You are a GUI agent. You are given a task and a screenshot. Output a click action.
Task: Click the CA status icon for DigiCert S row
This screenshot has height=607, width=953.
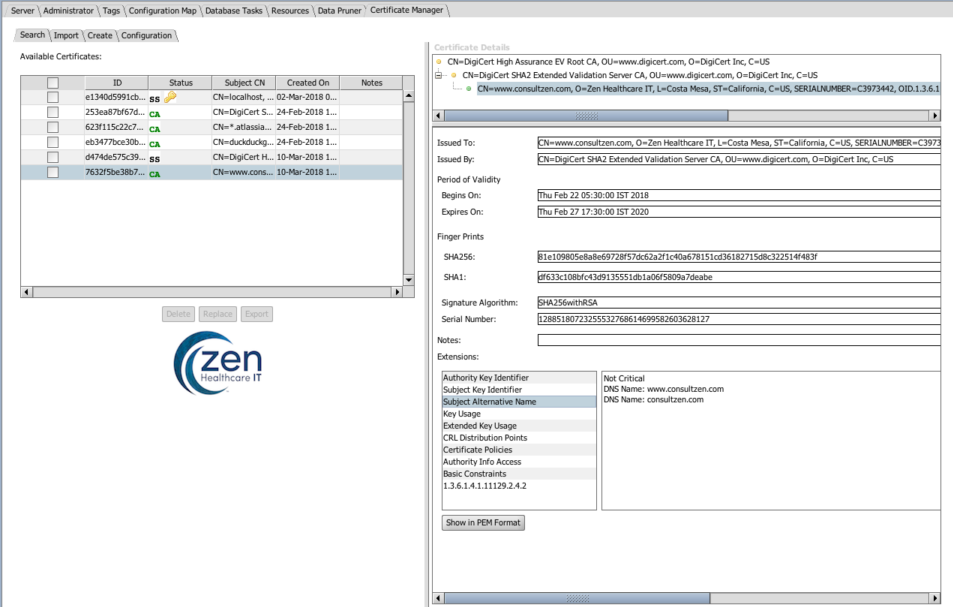(x=154, y=114)
